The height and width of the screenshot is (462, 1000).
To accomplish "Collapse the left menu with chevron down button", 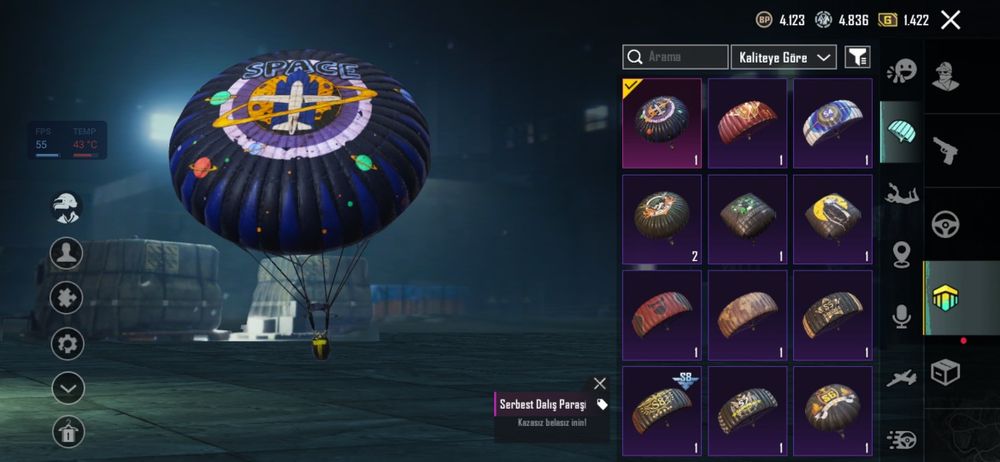I will [68, 388].
